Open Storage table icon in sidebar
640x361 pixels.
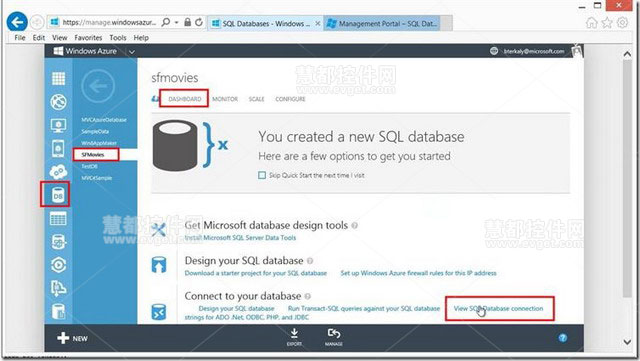click(x=58, y=218)
